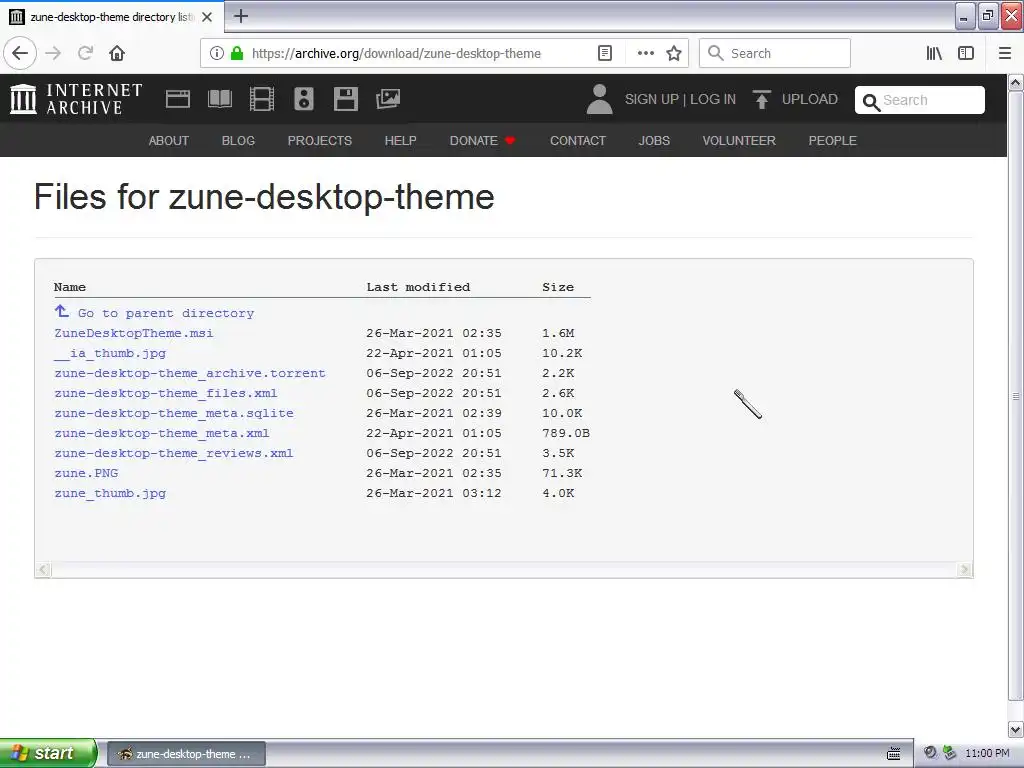Click the 11:00 PM system clock

pyautogui.click(x=987, y=754)
